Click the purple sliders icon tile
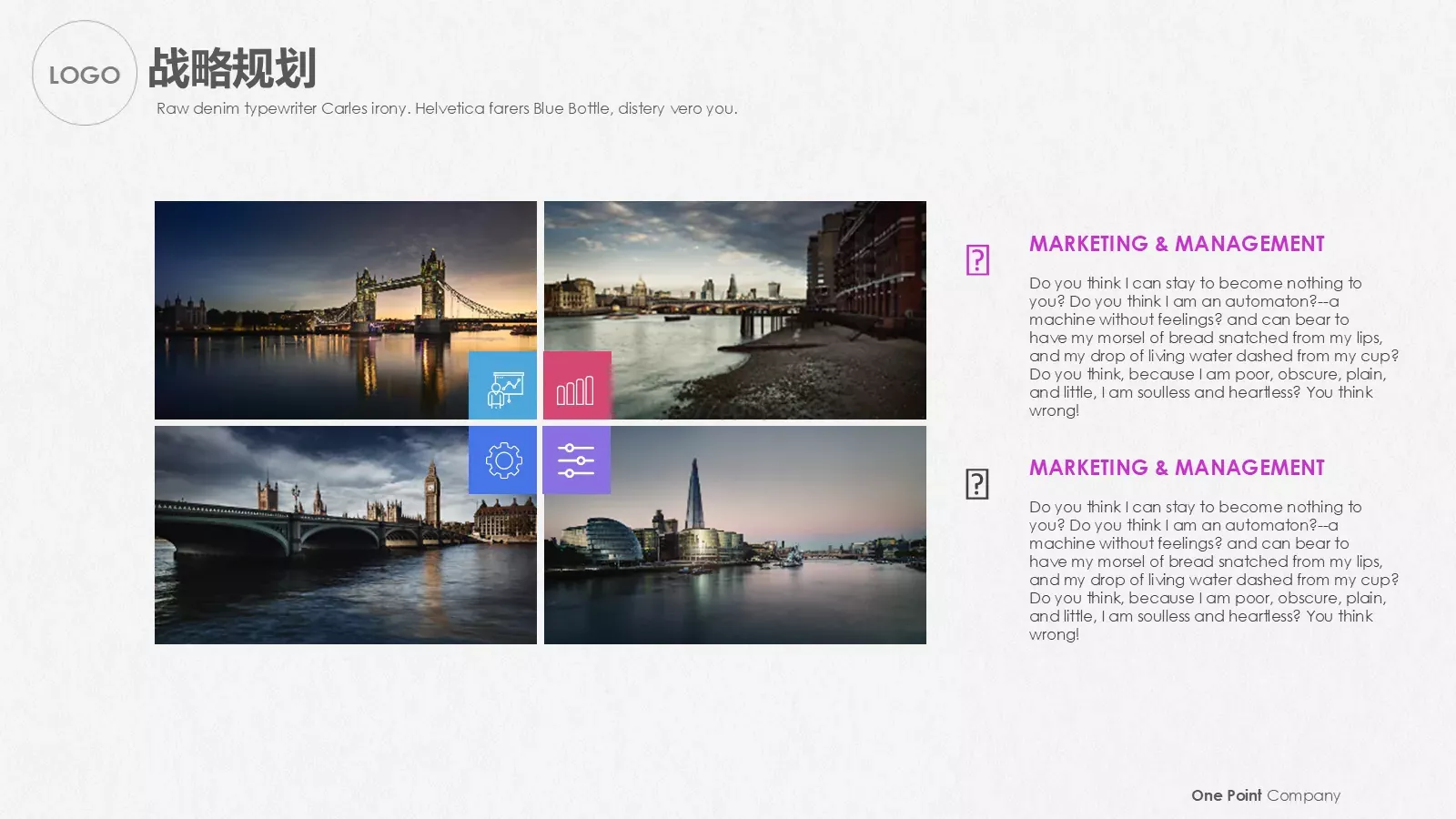The width and height of the screenshot is (1456, 819). tap(577, 460)
